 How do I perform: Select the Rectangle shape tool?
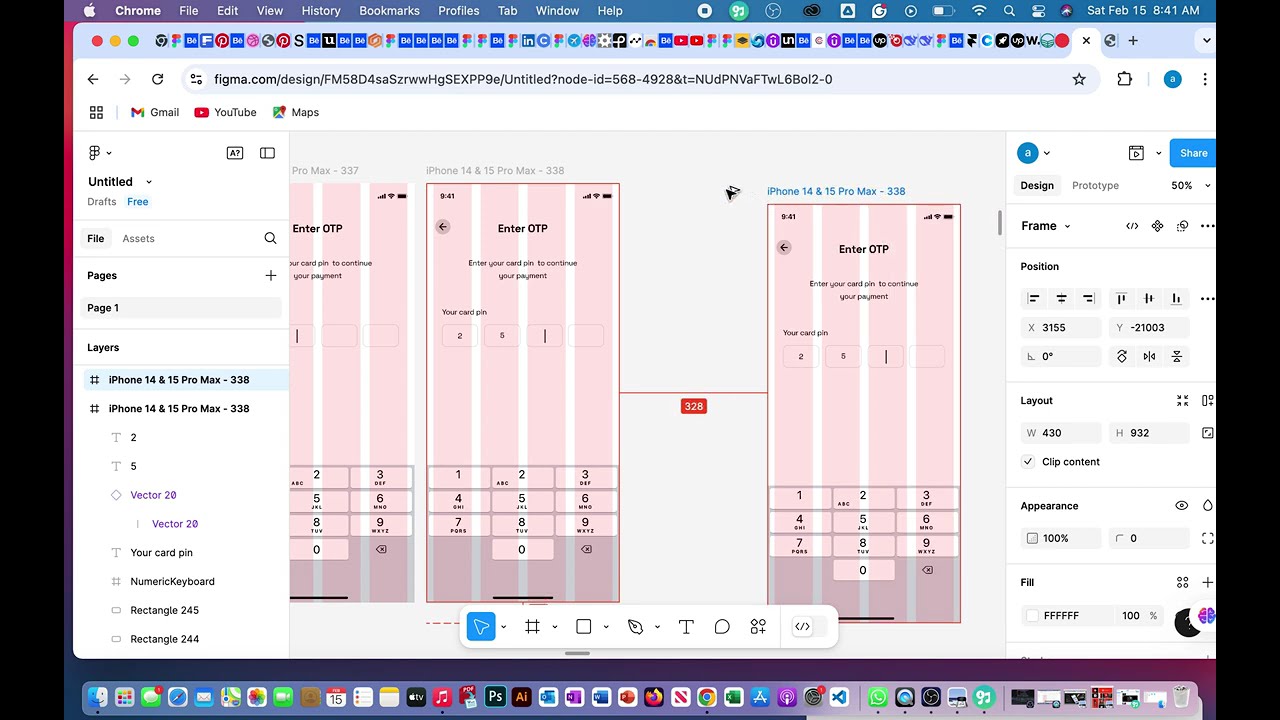pos(584,627)
